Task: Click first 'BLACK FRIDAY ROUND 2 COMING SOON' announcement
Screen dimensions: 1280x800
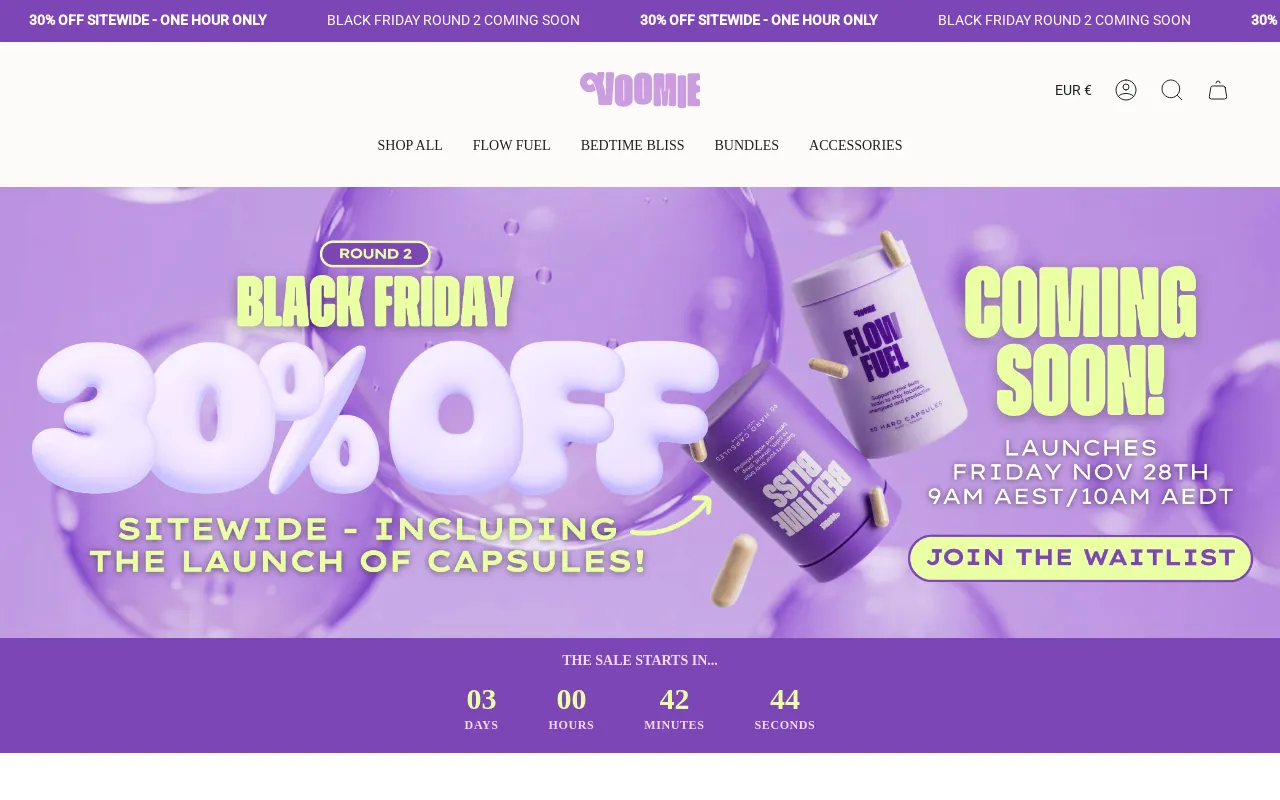Action: coord(453,20)
